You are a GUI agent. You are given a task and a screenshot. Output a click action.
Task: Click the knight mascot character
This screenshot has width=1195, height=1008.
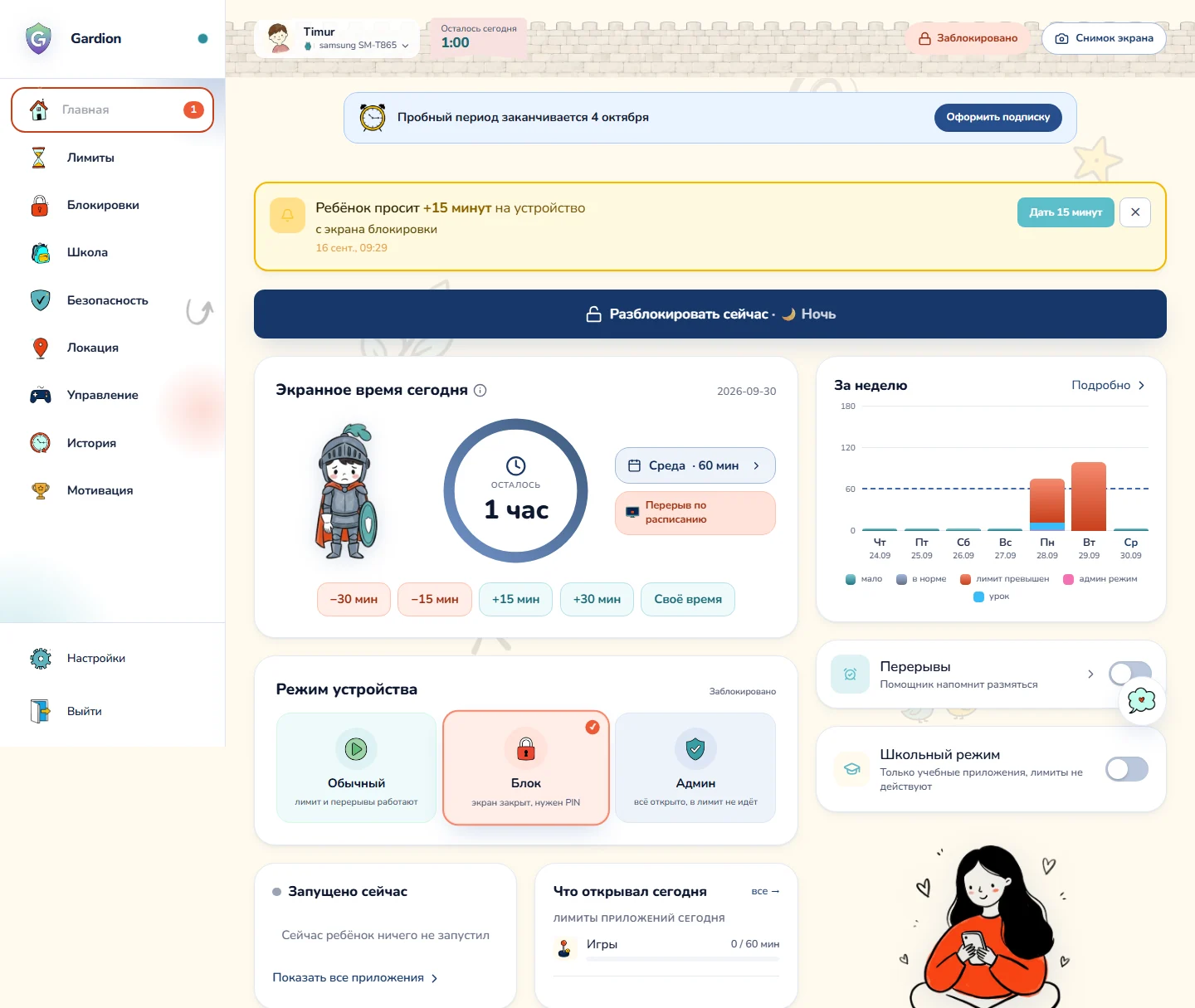click(x=346, y=491)
